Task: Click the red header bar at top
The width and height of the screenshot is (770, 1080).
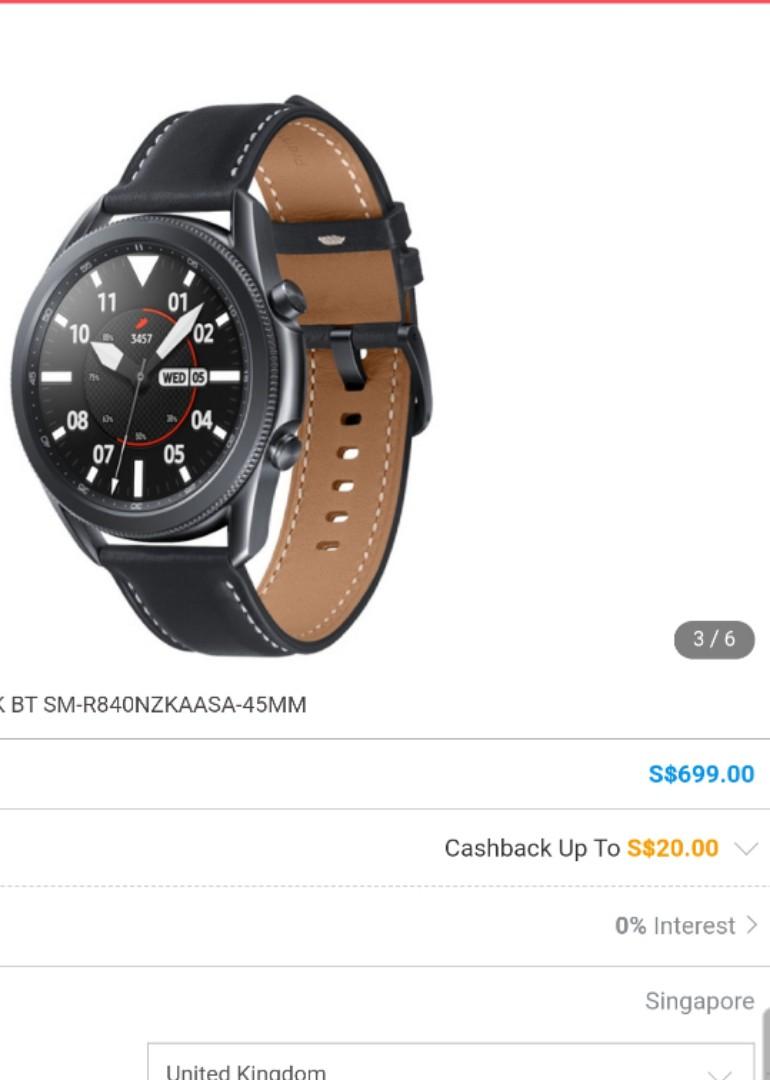Action: point(385,1)
